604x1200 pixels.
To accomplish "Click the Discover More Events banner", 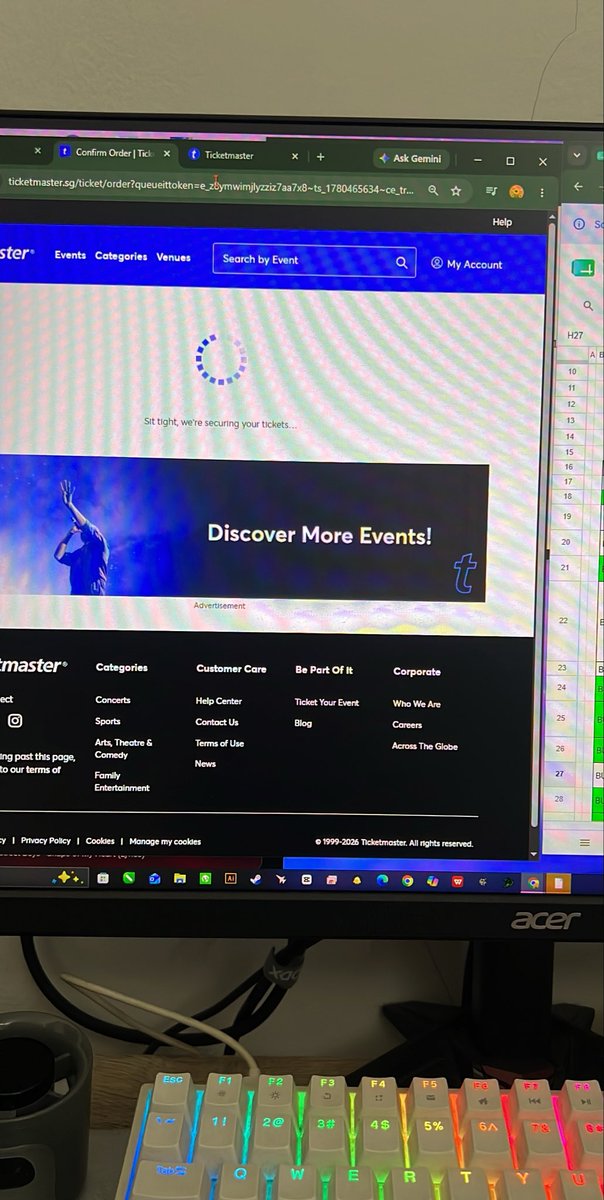I will tap(244, 530).
